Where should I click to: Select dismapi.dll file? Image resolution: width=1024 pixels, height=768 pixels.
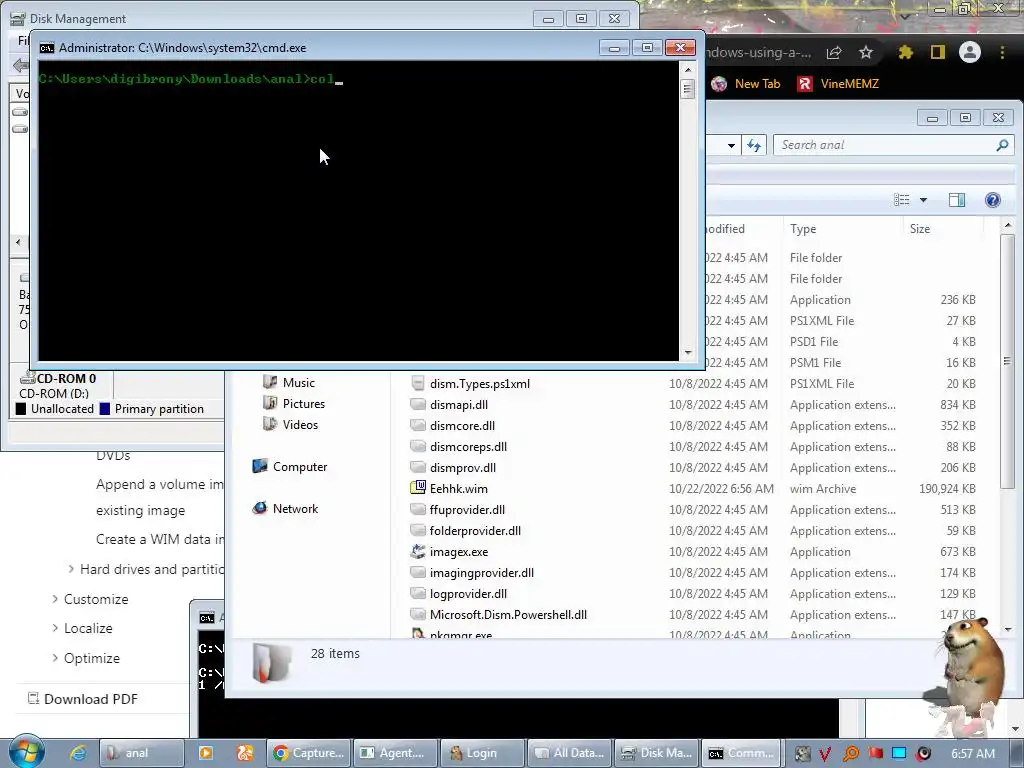(458, 404)
